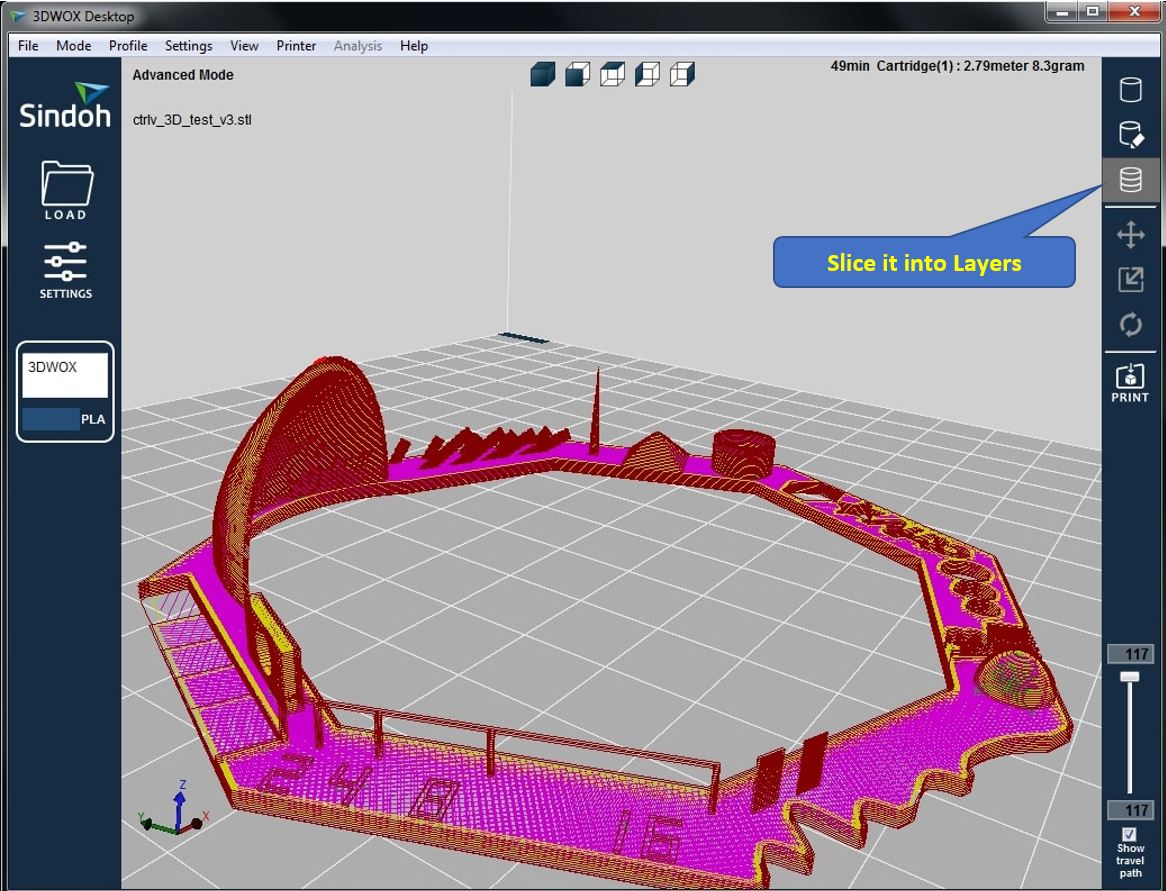Screen dimensions: 1166x891
Task: Toggle the Show travel path checkbox
Action: (1130, 834)
